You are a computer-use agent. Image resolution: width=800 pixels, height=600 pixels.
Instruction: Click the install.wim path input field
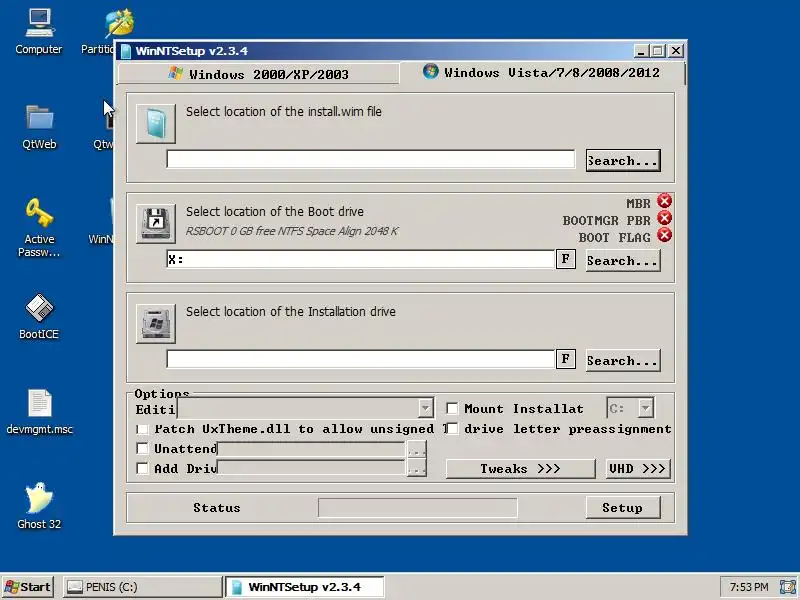coord(370,159)
